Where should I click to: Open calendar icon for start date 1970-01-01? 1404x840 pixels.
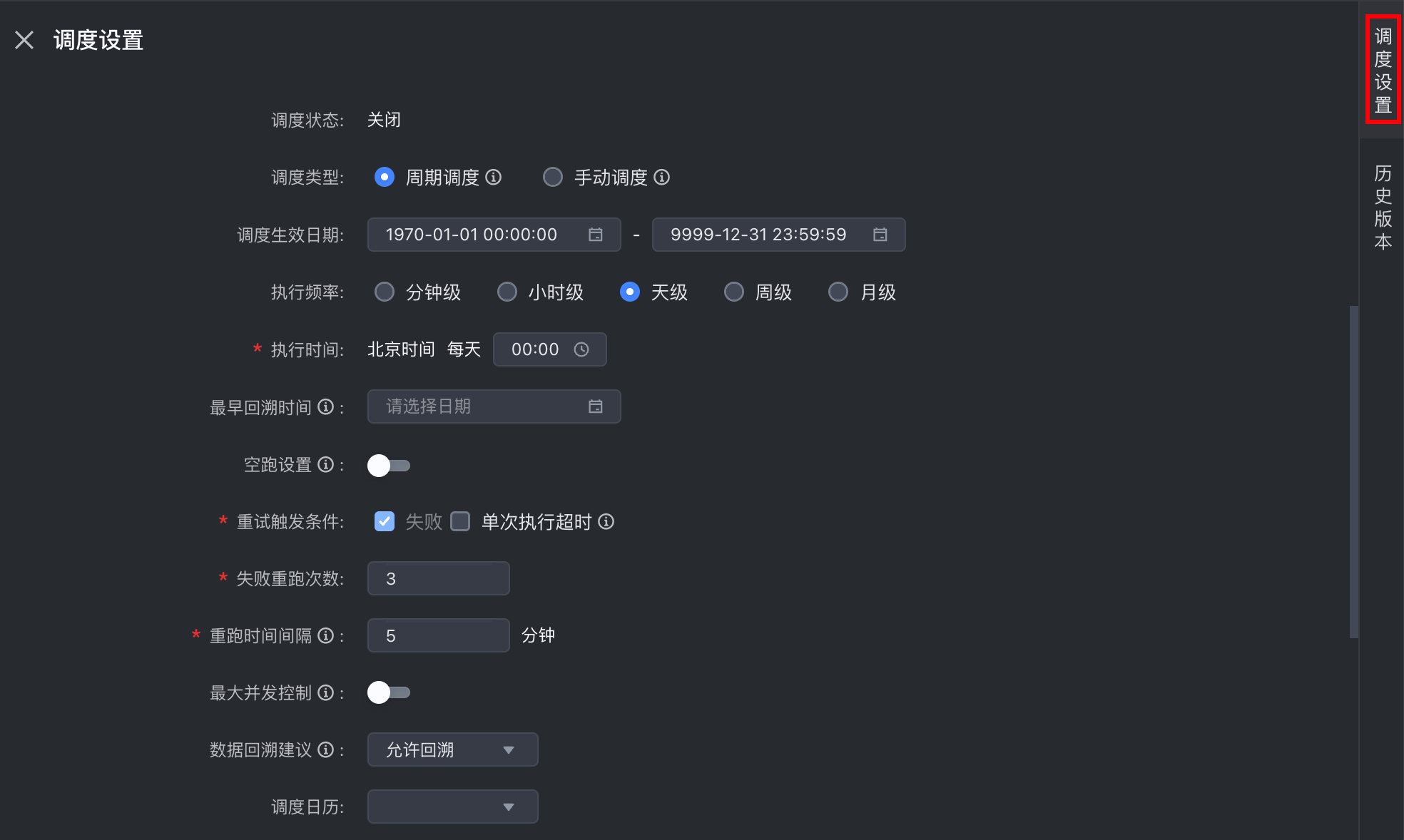[596, 235]
